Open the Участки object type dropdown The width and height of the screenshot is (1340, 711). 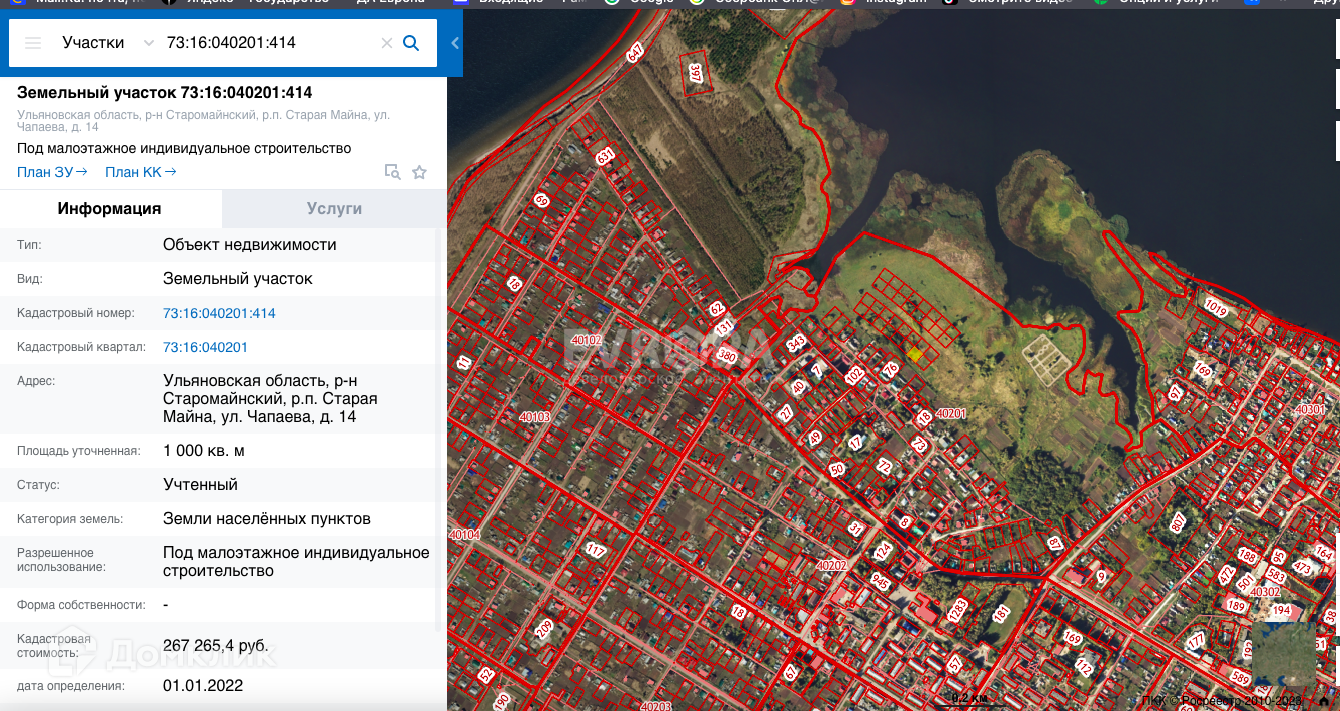[x=107, y=43]
